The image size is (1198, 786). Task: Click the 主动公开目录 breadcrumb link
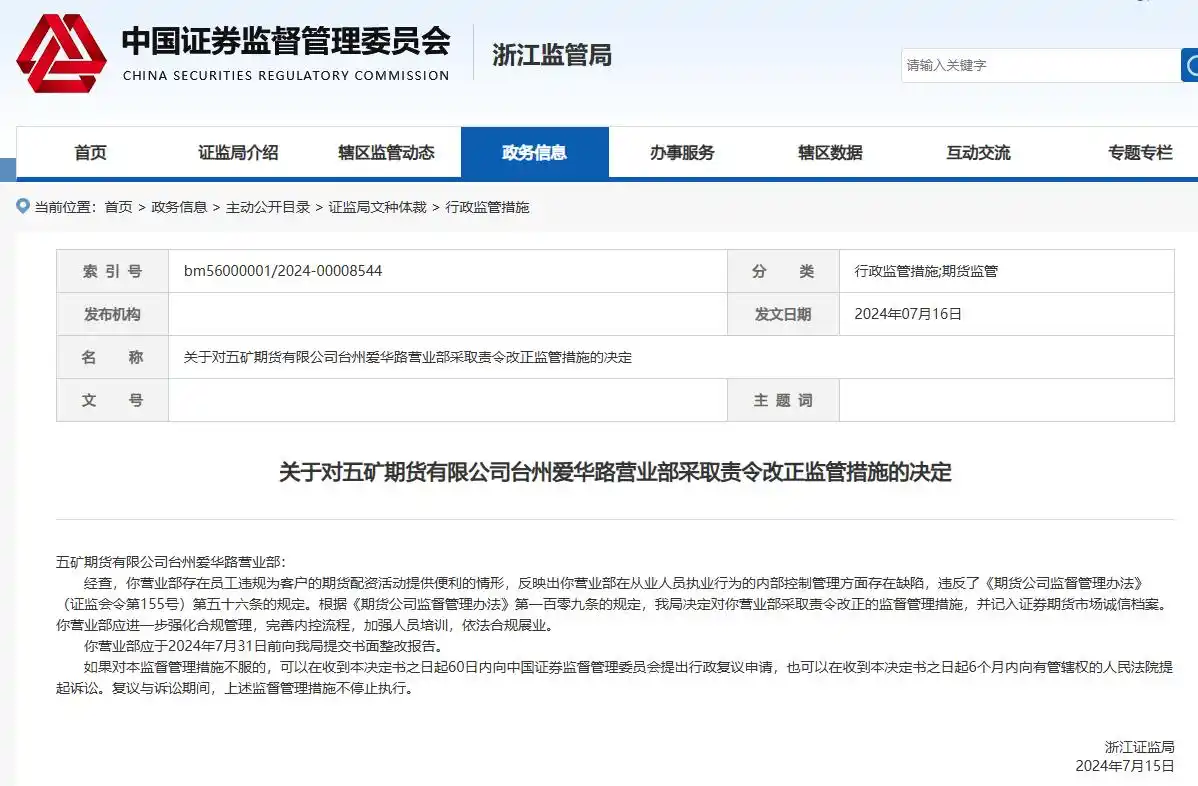(266, 207)
